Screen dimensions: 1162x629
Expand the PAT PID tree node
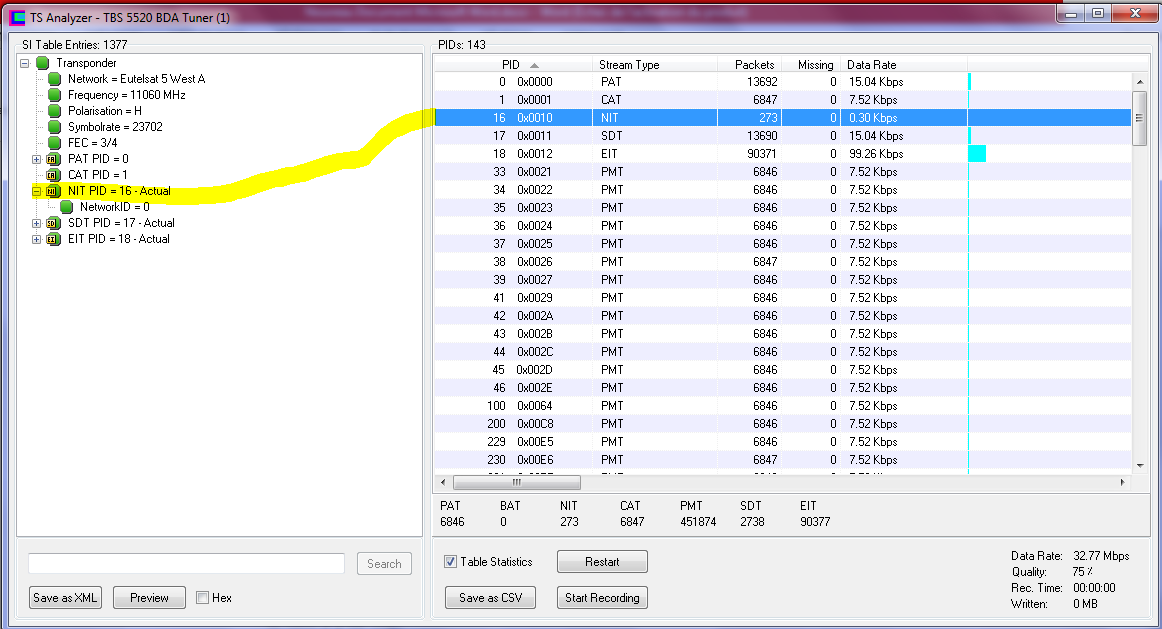37,159
